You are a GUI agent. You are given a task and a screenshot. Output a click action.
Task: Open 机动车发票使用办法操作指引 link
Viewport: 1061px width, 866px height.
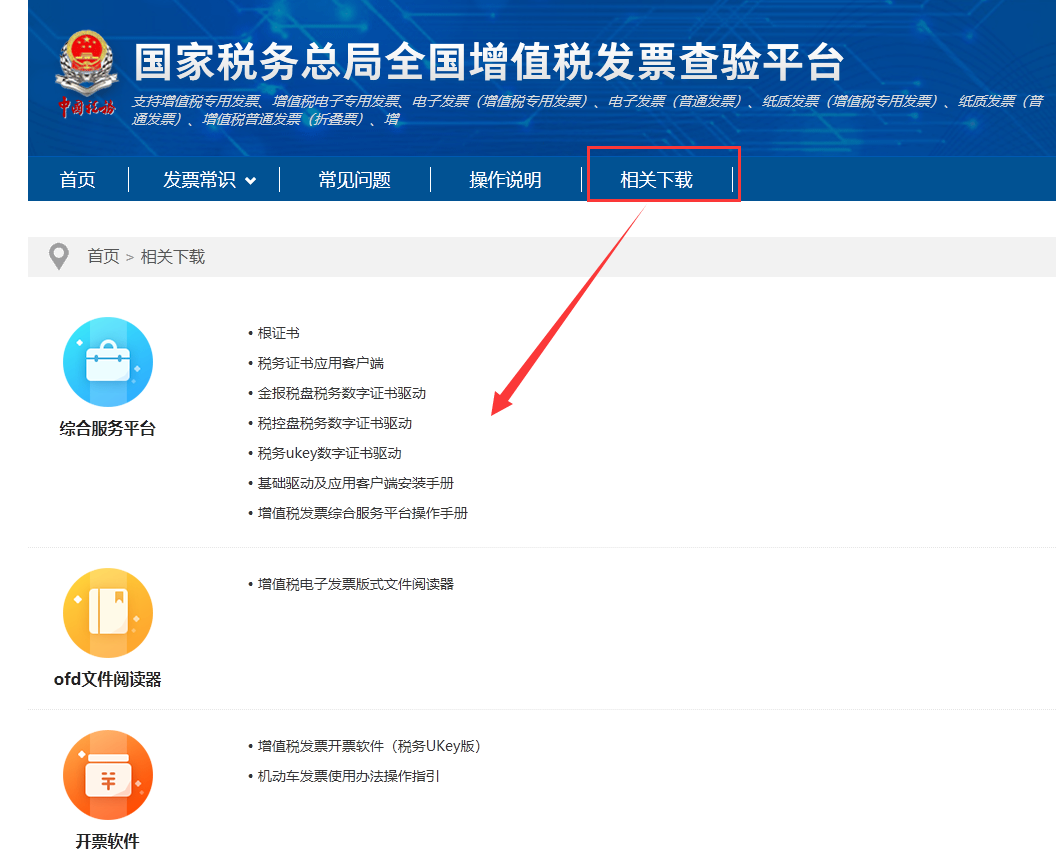pyautogui.click(x=348, y=776)
